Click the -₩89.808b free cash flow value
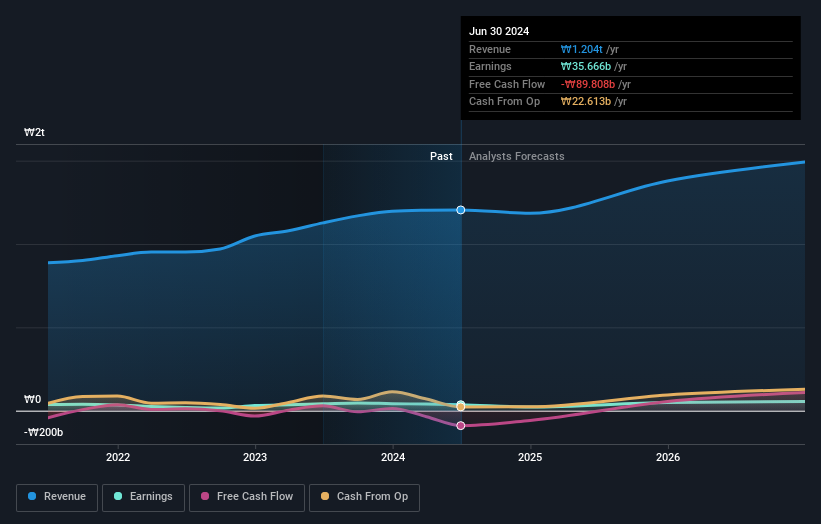821x524 pixels. [587, 84]
